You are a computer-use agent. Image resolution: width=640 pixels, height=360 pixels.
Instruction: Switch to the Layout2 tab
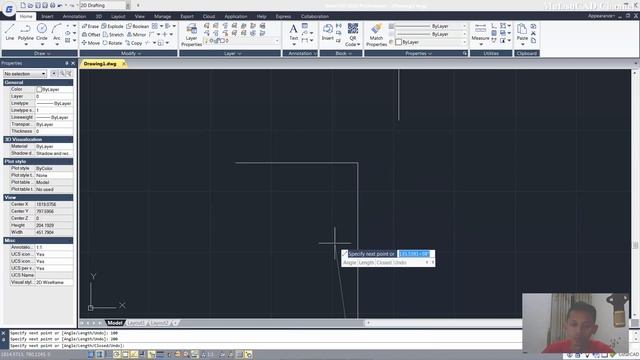coord(159,323)
